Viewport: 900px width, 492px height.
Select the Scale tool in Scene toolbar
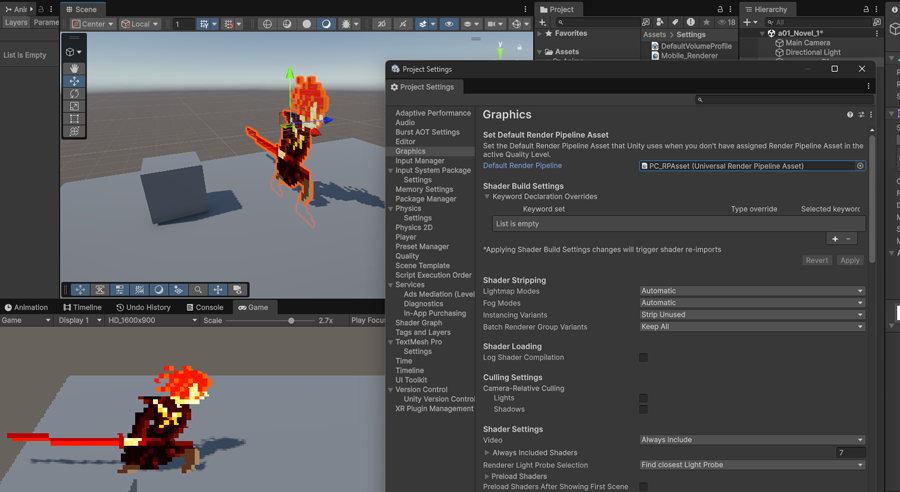pyautogui.click(x=74, y=106)
